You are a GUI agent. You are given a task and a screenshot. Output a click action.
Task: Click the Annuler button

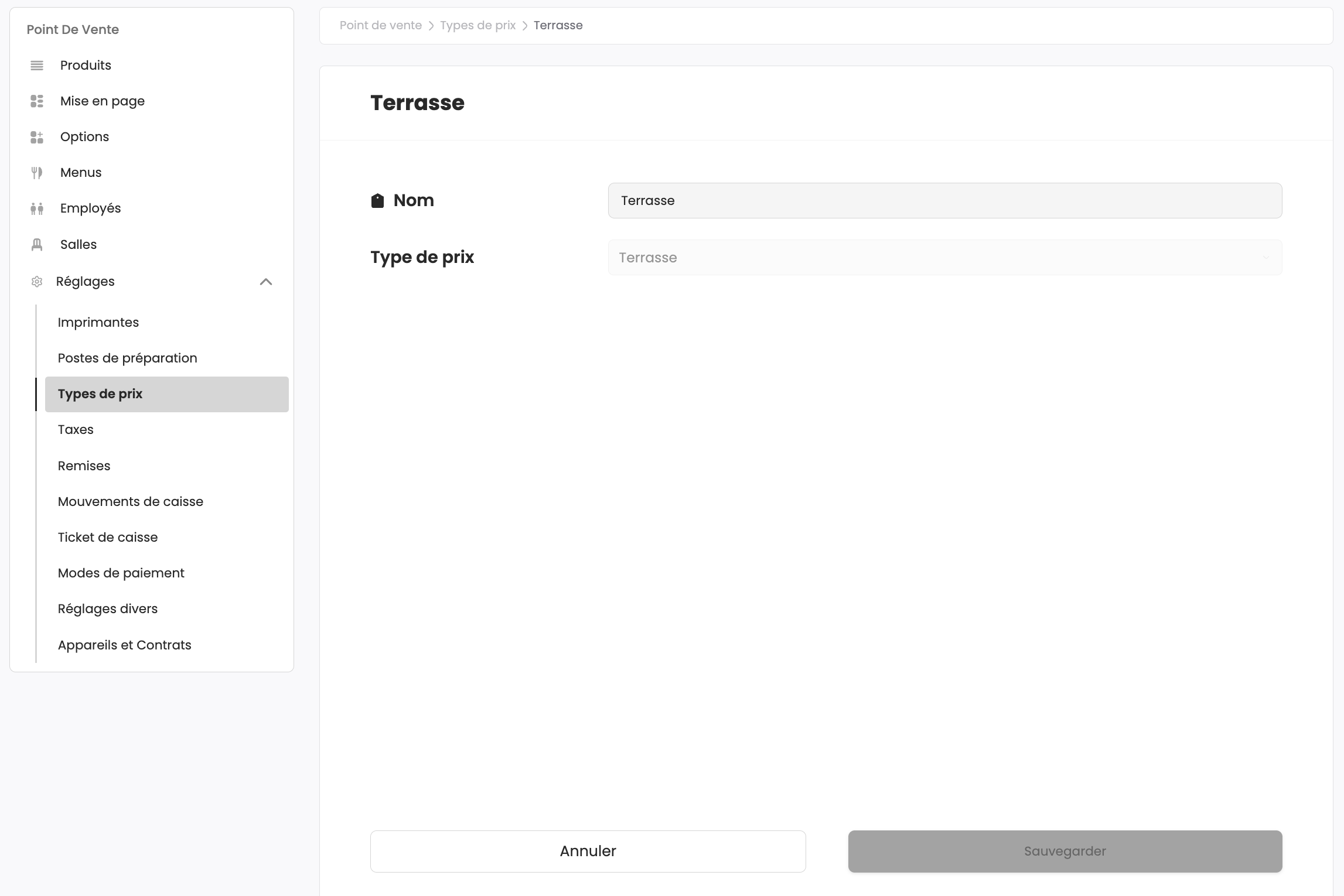[588, 851]
